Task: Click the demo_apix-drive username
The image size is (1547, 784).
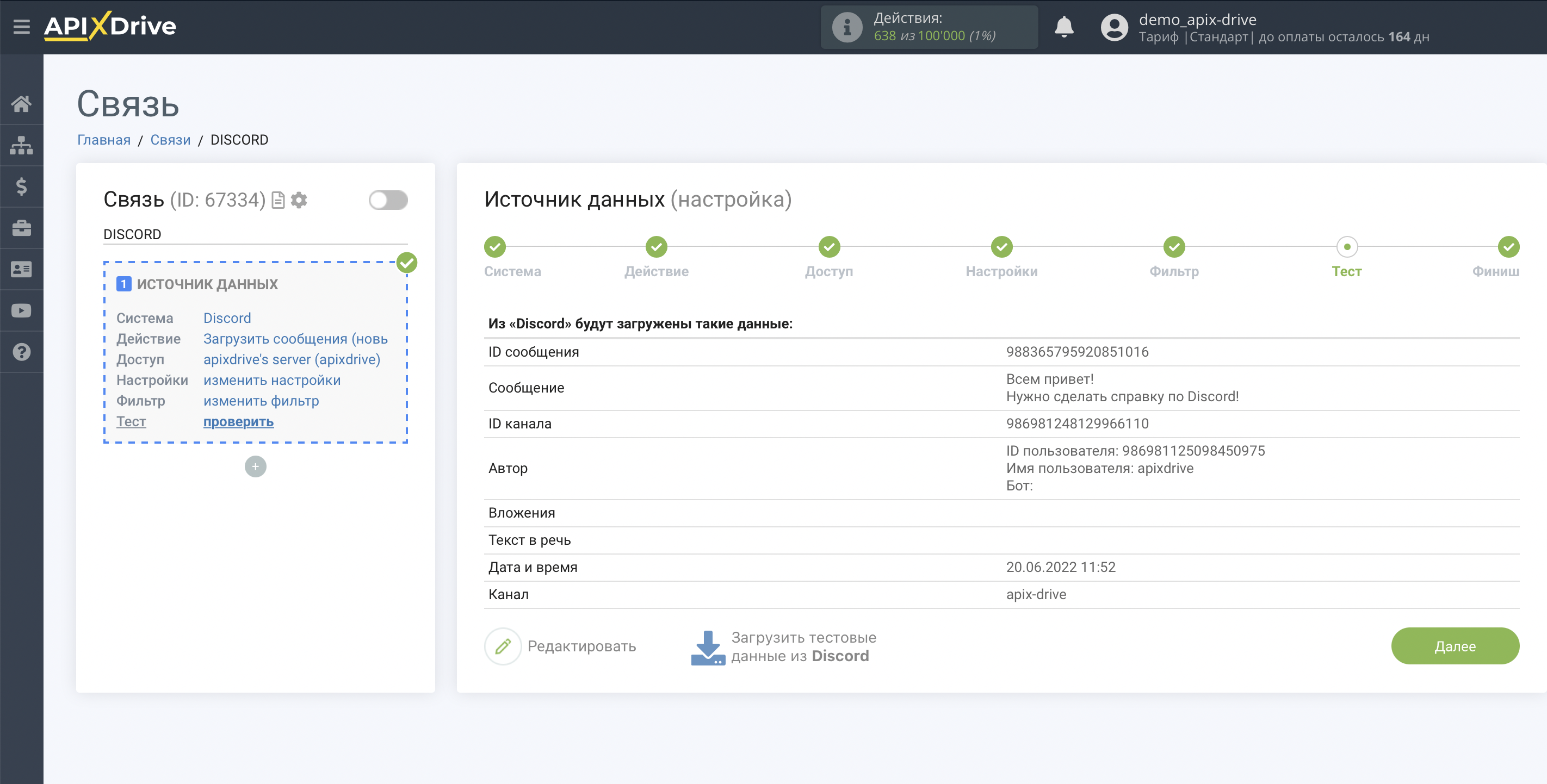Action: [x=1197, y=19]
